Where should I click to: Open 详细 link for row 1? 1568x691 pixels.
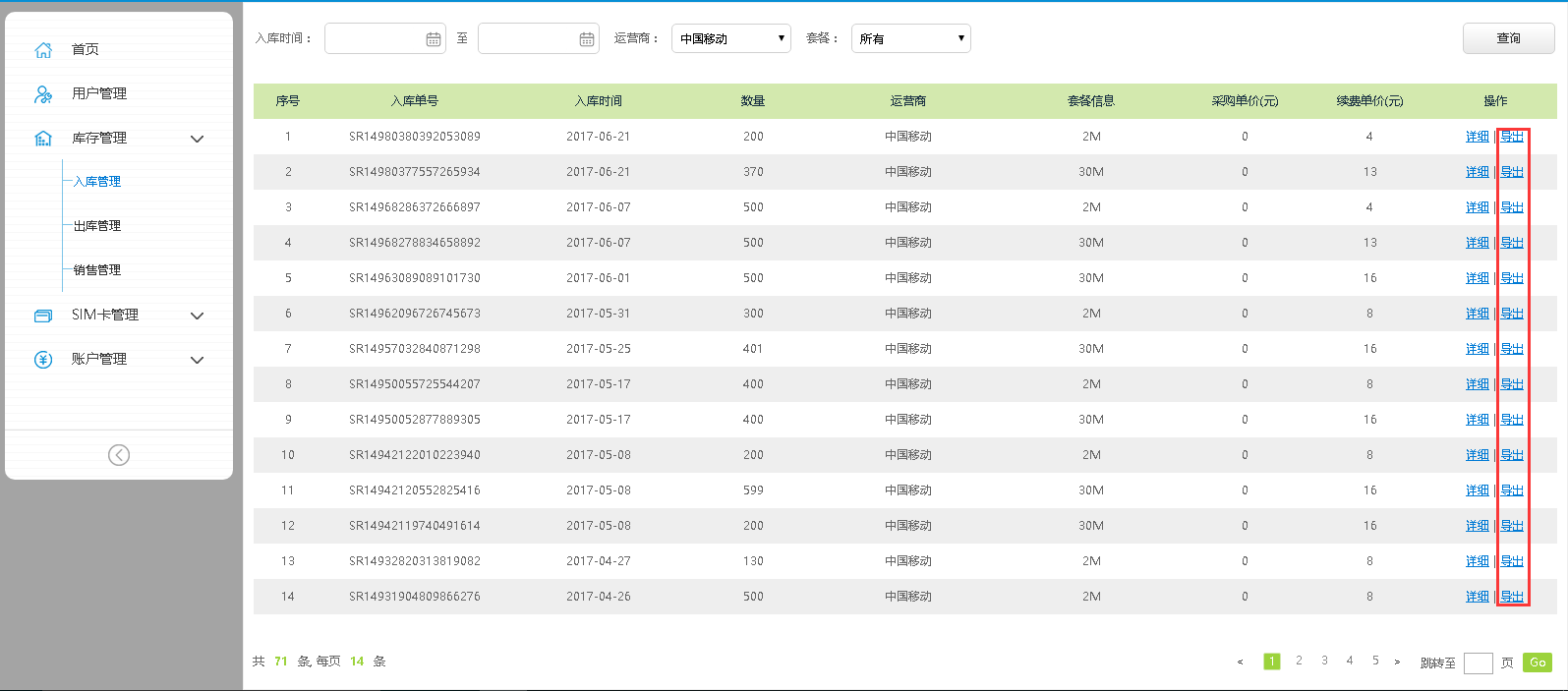tap(1477, 137)
